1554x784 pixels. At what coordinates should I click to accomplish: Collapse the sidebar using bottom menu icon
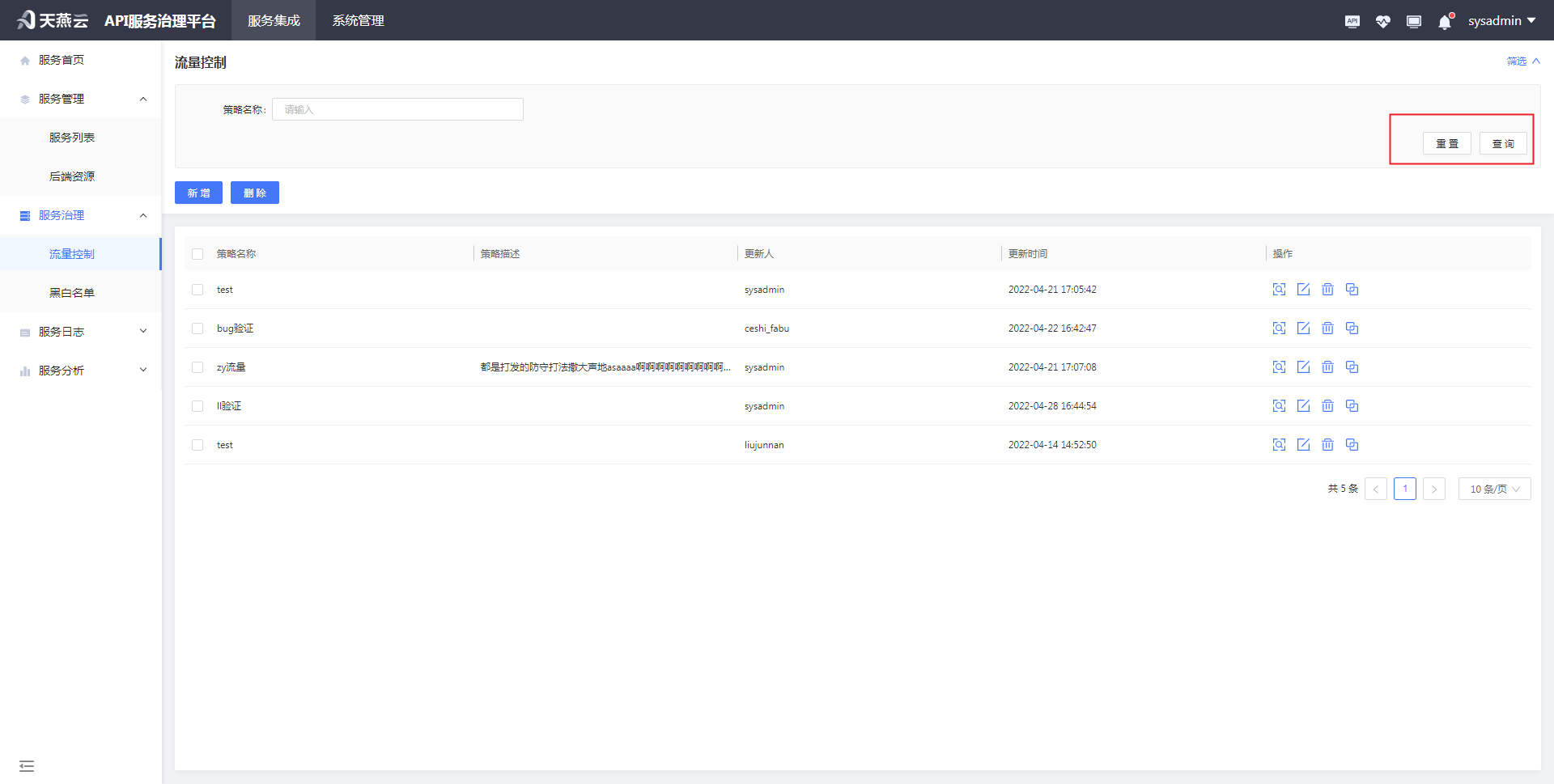pos(27,765)
